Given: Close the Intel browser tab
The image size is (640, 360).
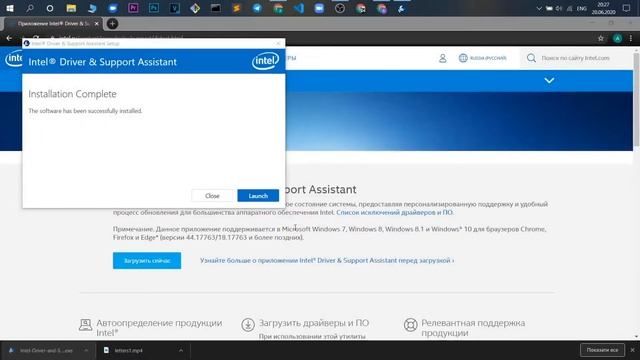Looking at the screenshot, I should (x=97, y=24).
